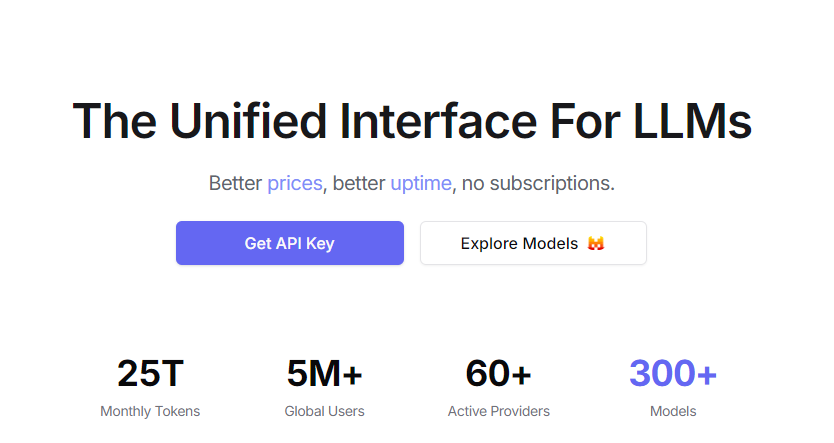Click the 60+ statistic number
Viewport: 834px width, 443px height.
pyautogui.click(x=498, y=374)
